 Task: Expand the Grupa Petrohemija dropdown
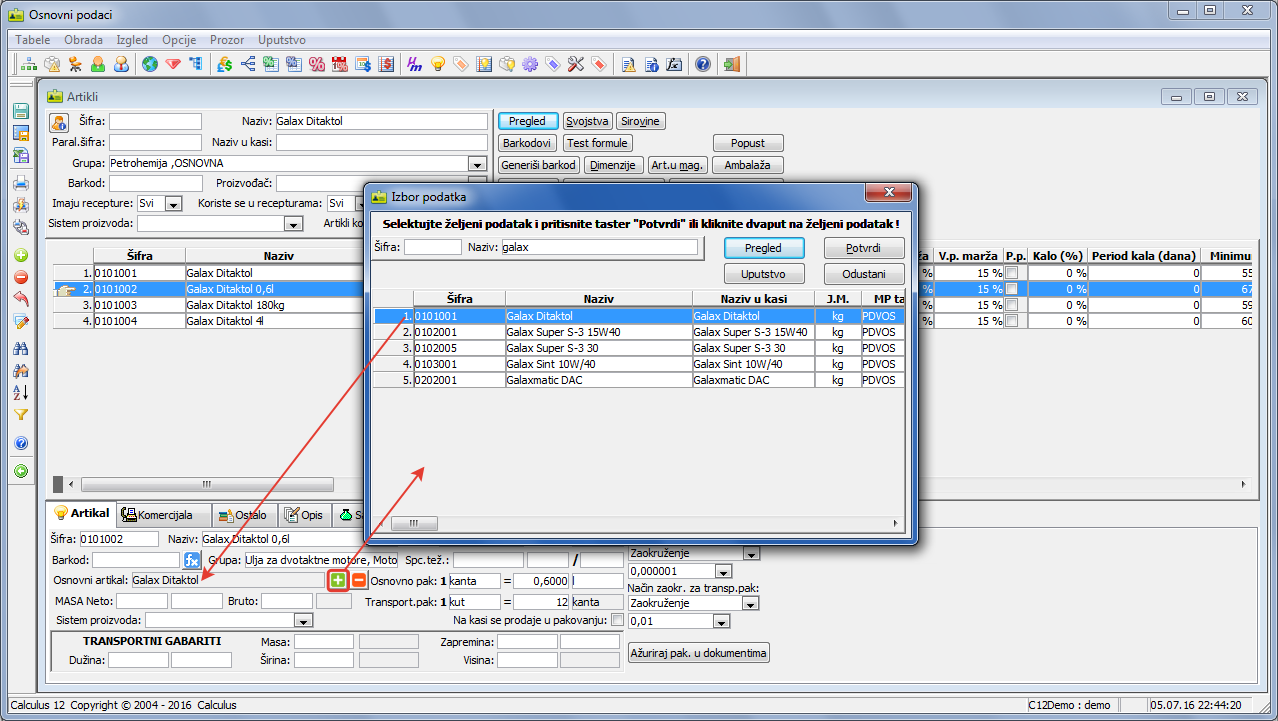click(477, 164)
